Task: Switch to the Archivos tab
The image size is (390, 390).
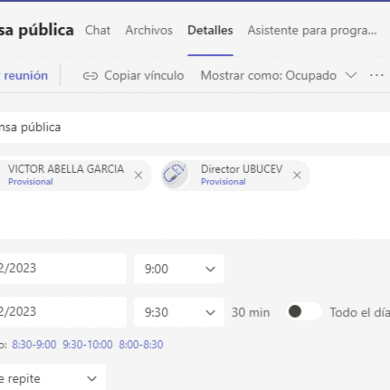Action: (x=149, y=30)
